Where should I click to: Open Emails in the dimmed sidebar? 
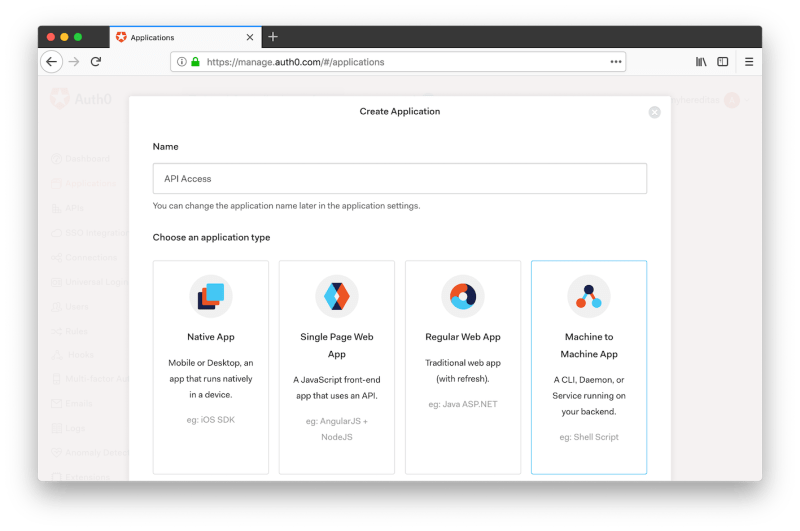(x=72, y=403)
